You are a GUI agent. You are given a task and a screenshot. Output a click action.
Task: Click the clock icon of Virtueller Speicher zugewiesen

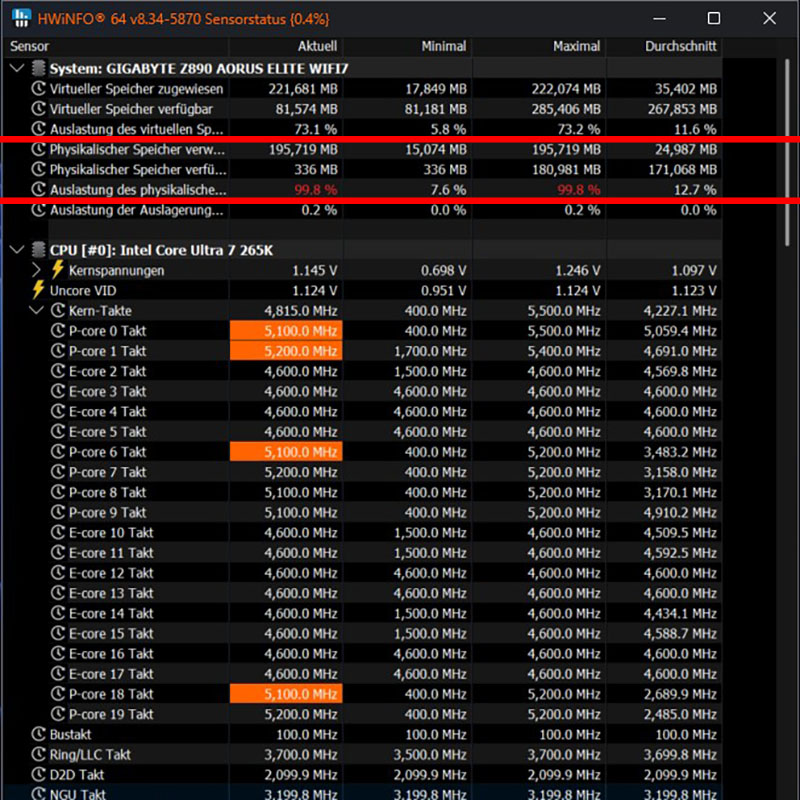click(38, 88)
